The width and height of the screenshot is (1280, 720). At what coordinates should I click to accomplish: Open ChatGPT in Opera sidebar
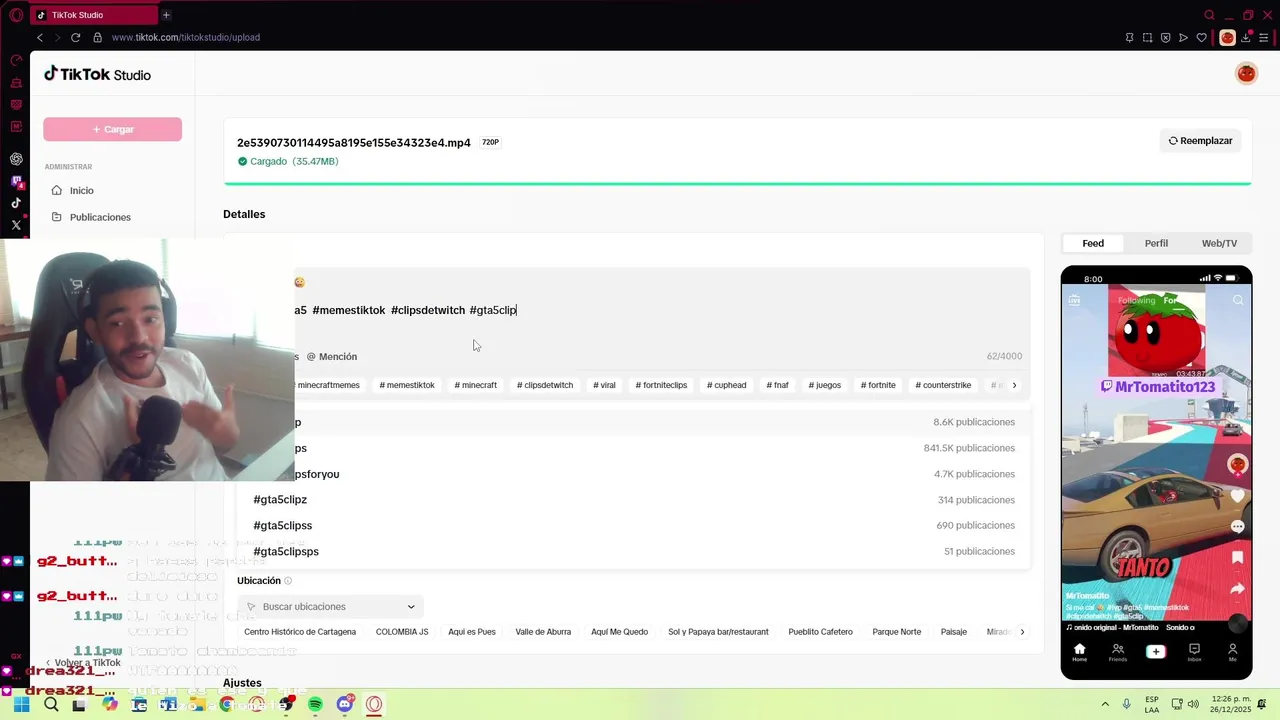pyautogui.click(x=16, y=159)
